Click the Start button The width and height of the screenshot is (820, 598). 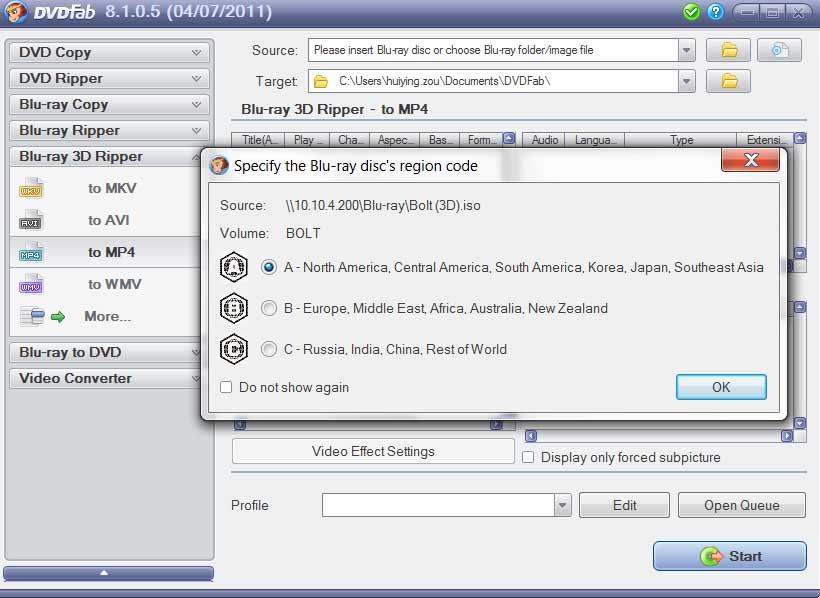[730, 556]
